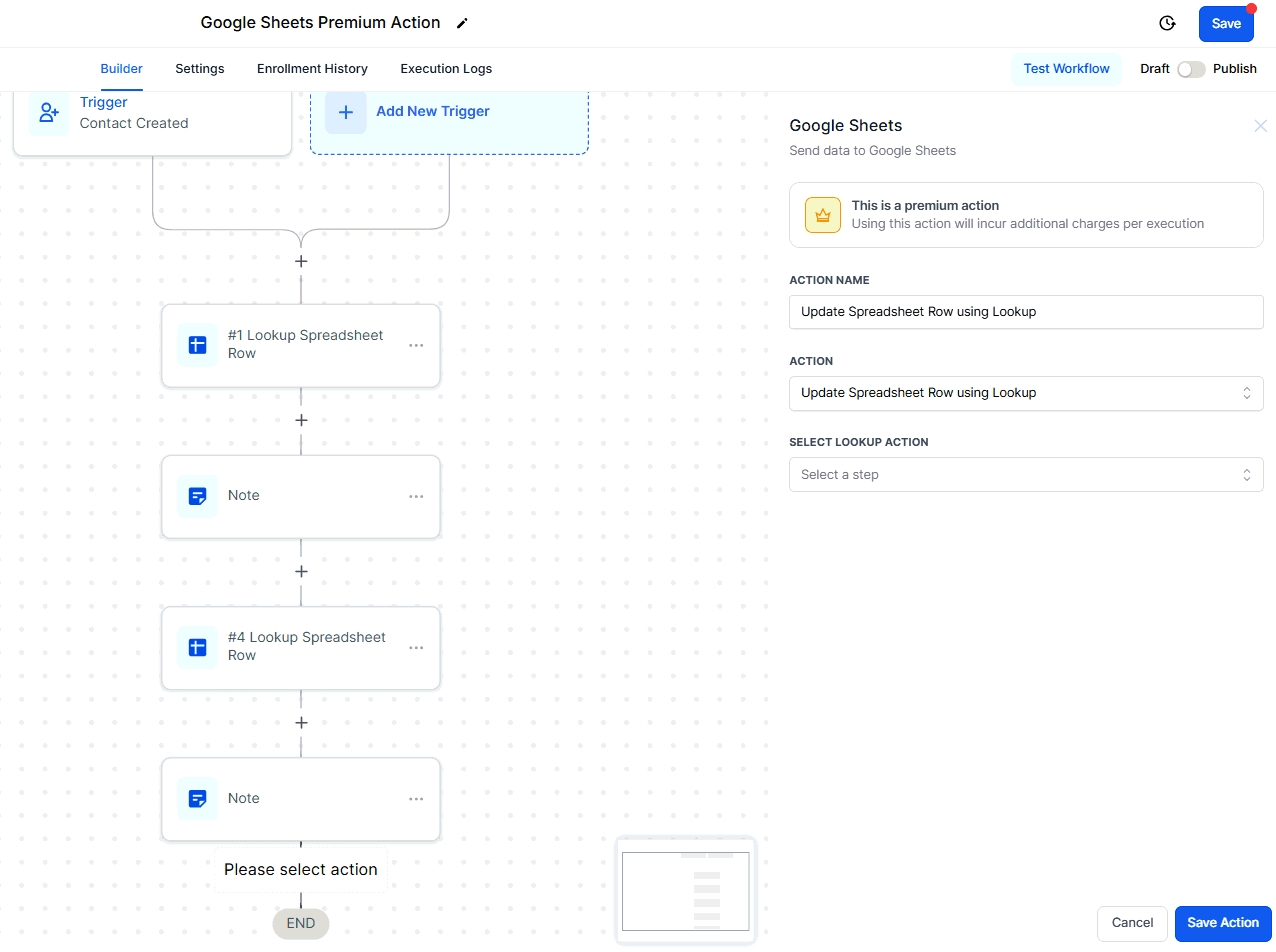The width and height of the screenshot is (1276, 952).
Task: Open three-dot menu on #1 Lookup Spreadsheet Row
Action: coord(416,345)
